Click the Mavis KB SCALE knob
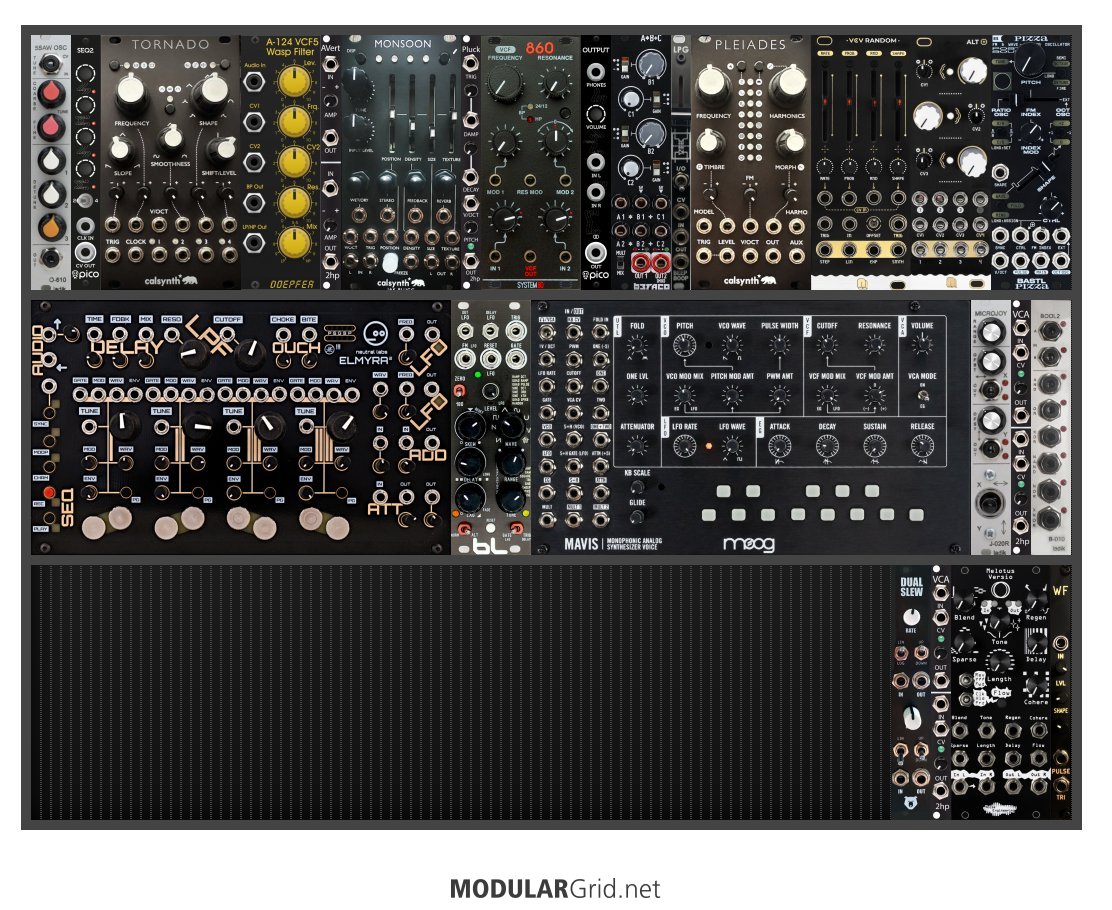This screenshot has height=910, width=1112. [637, 487]
